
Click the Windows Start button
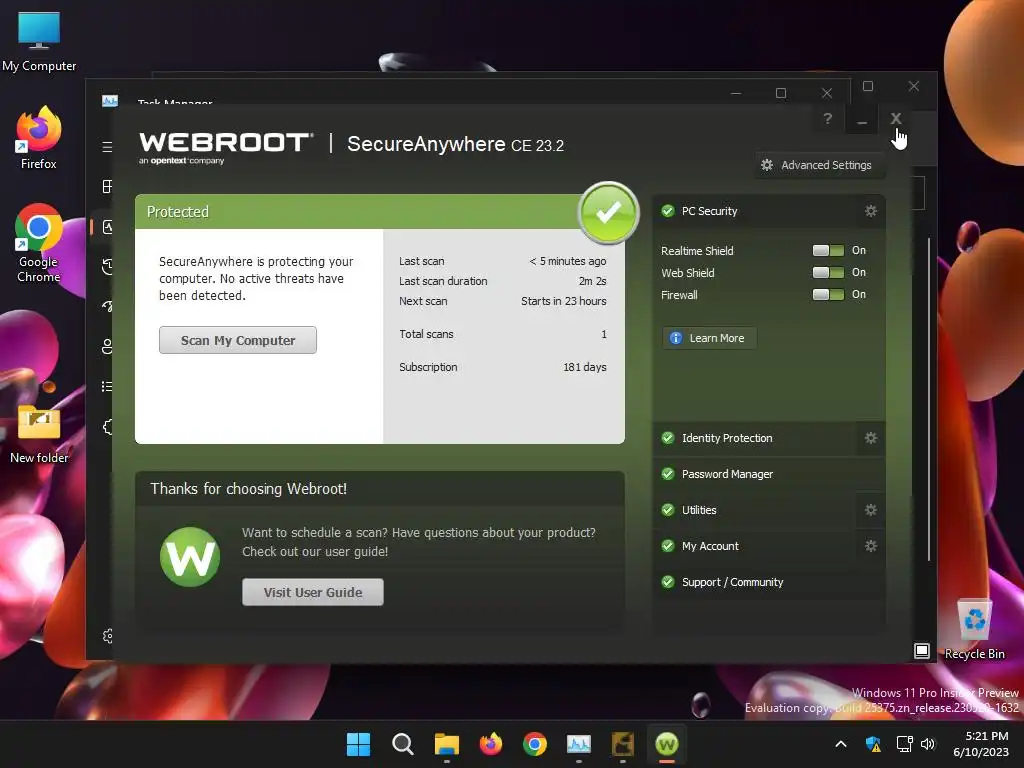[x=358, y=744]
